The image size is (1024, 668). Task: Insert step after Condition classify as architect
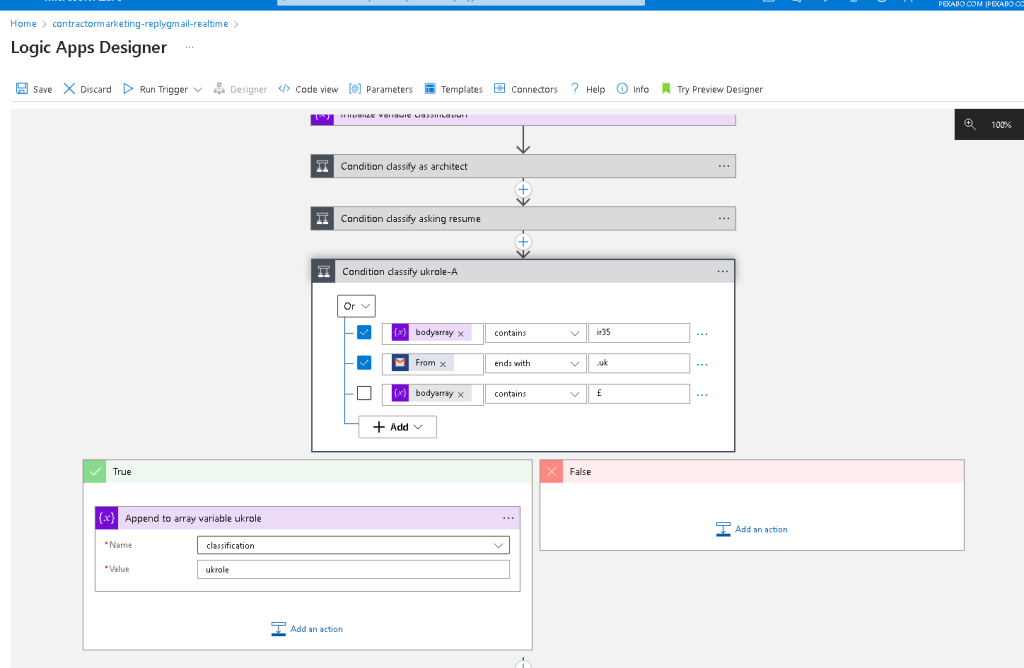point(523,190)
